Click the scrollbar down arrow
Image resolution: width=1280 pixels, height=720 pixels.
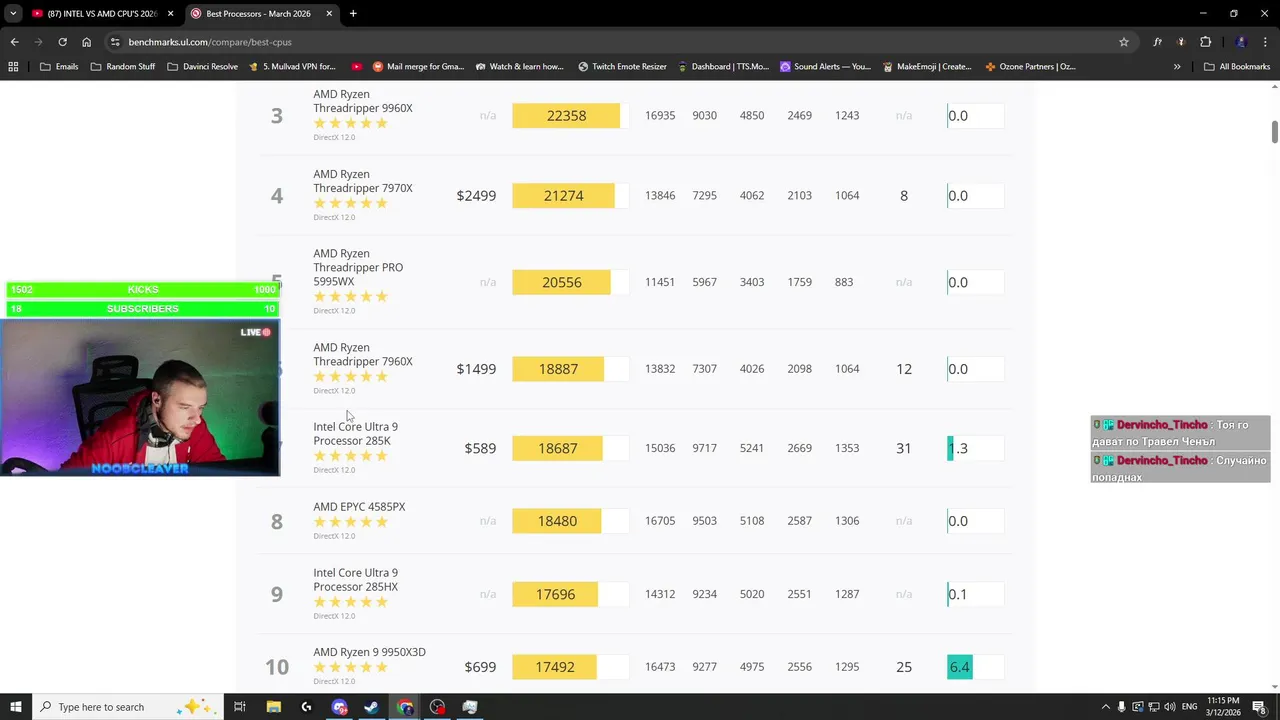click(1274, 687)
